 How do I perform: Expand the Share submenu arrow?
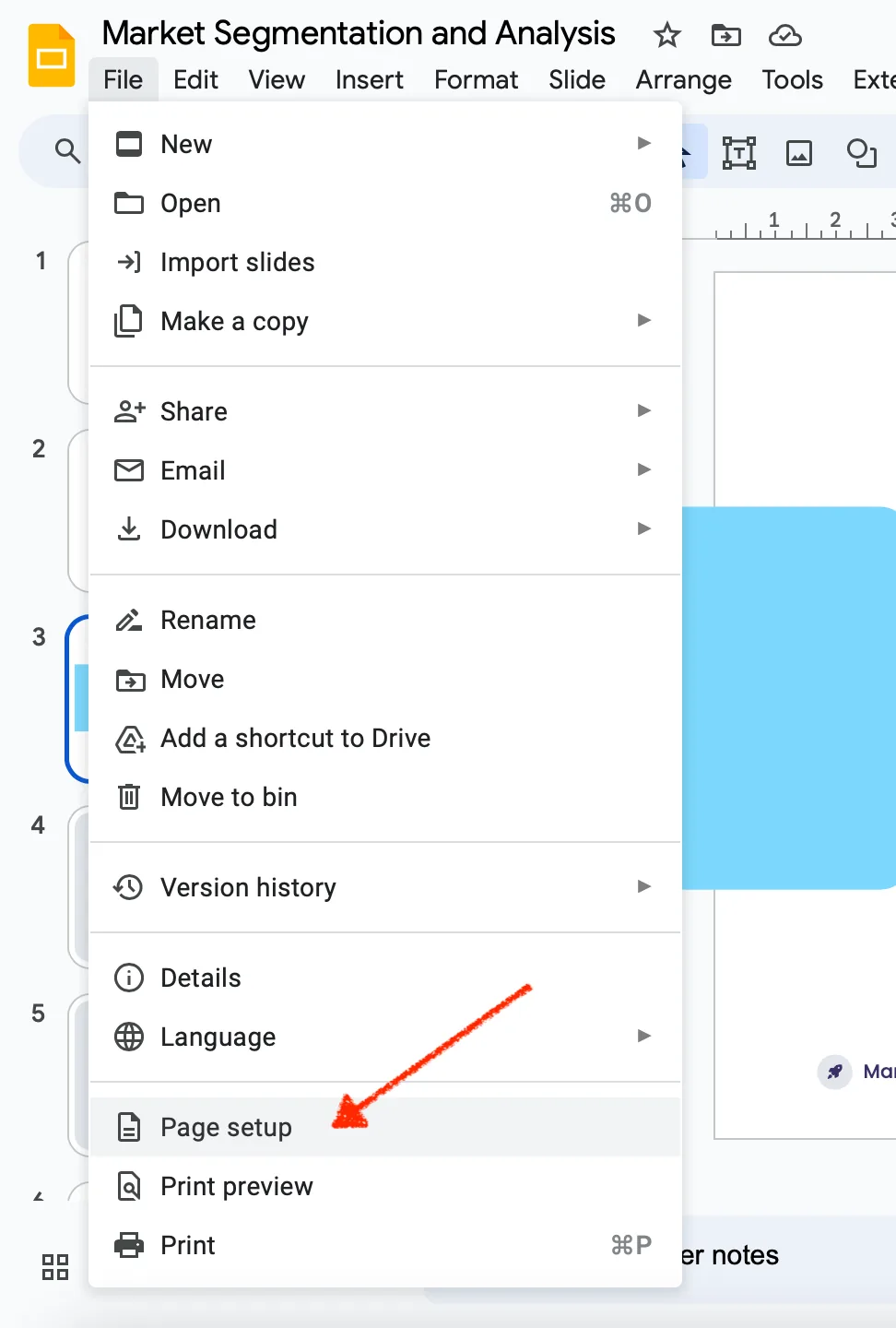pyautogui.click(x=644, y=410)
